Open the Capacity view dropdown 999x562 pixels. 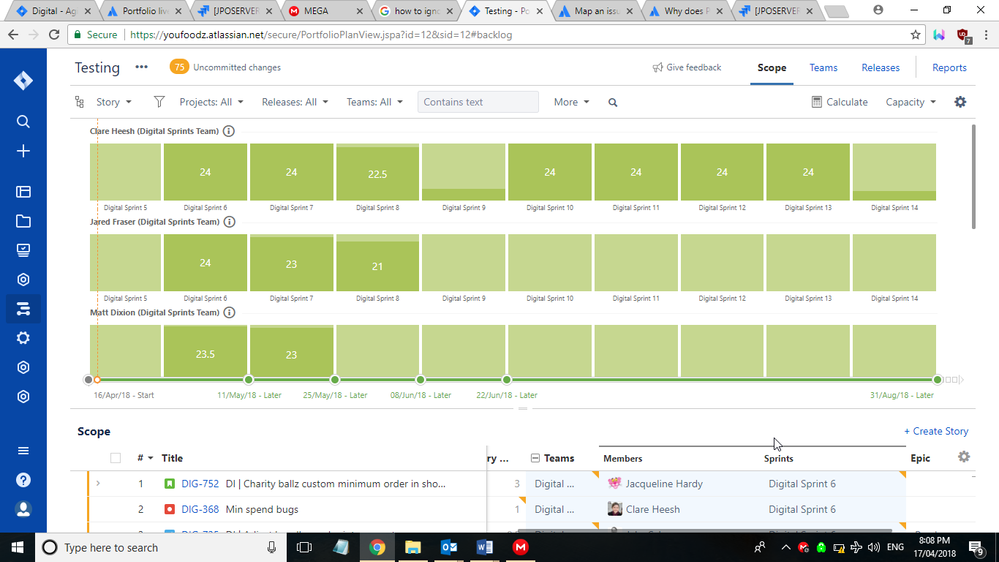pos(910,102)
